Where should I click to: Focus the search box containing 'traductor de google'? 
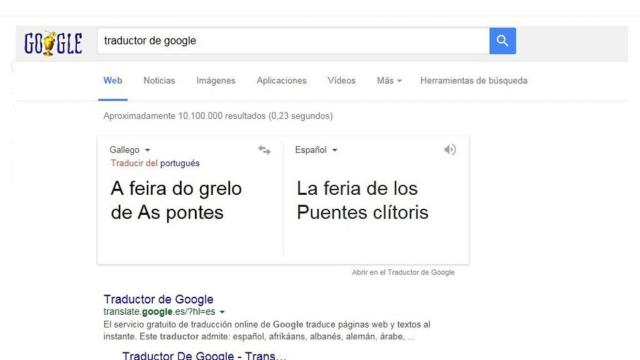(293, 41)
